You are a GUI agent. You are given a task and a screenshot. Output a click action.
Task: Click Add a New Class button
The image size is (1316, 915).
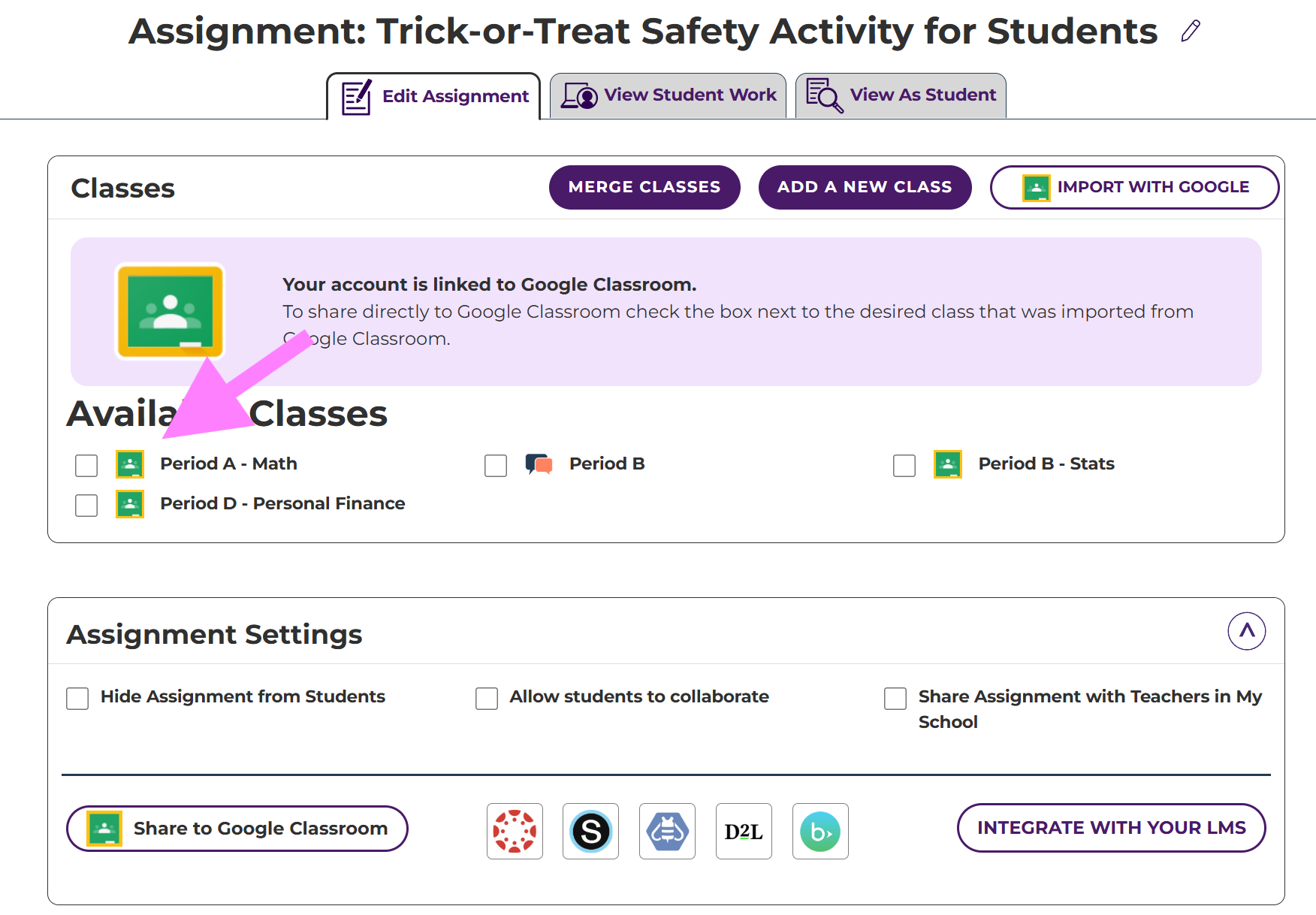click(865, 187)
